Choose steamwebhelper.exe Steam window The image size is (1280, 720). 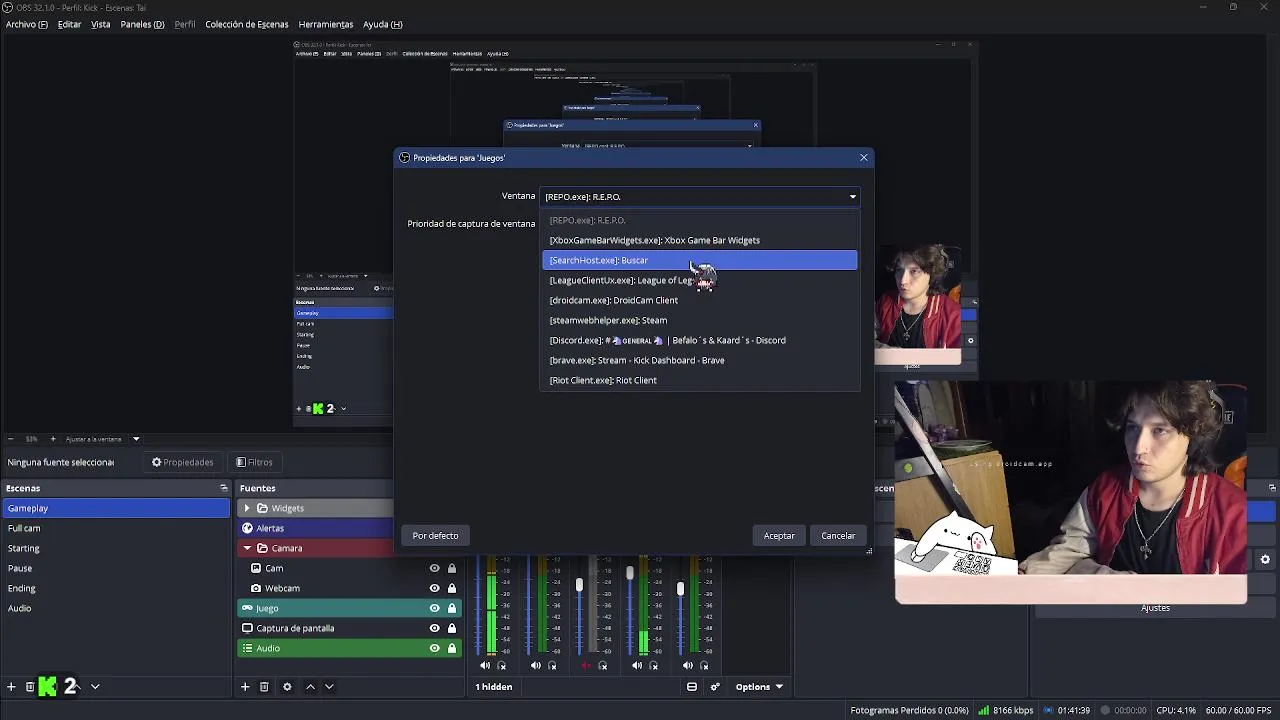[x=700, y=320]
